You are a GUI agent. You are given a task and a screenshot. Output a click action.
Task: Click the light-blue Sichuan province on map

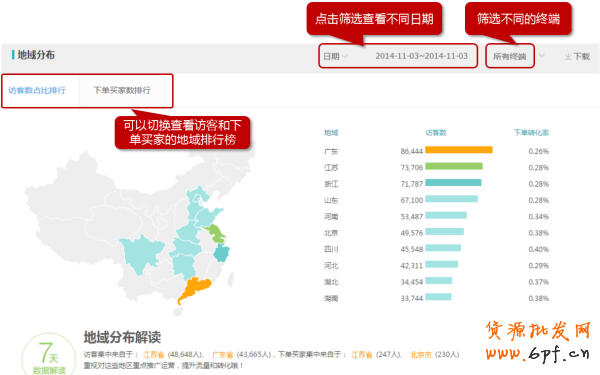pyautogui.click(x=141, y=253)
